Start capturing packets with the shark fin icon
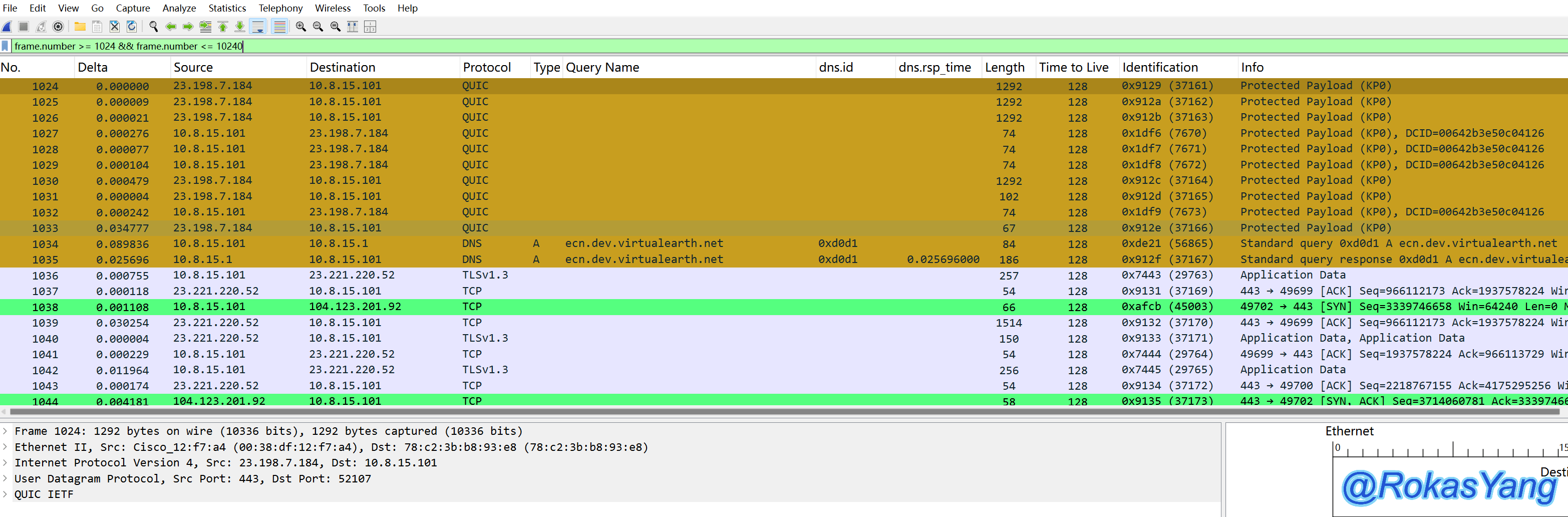Image resolution: width=1568 pixels, height=517 pixels. (8, 26)
